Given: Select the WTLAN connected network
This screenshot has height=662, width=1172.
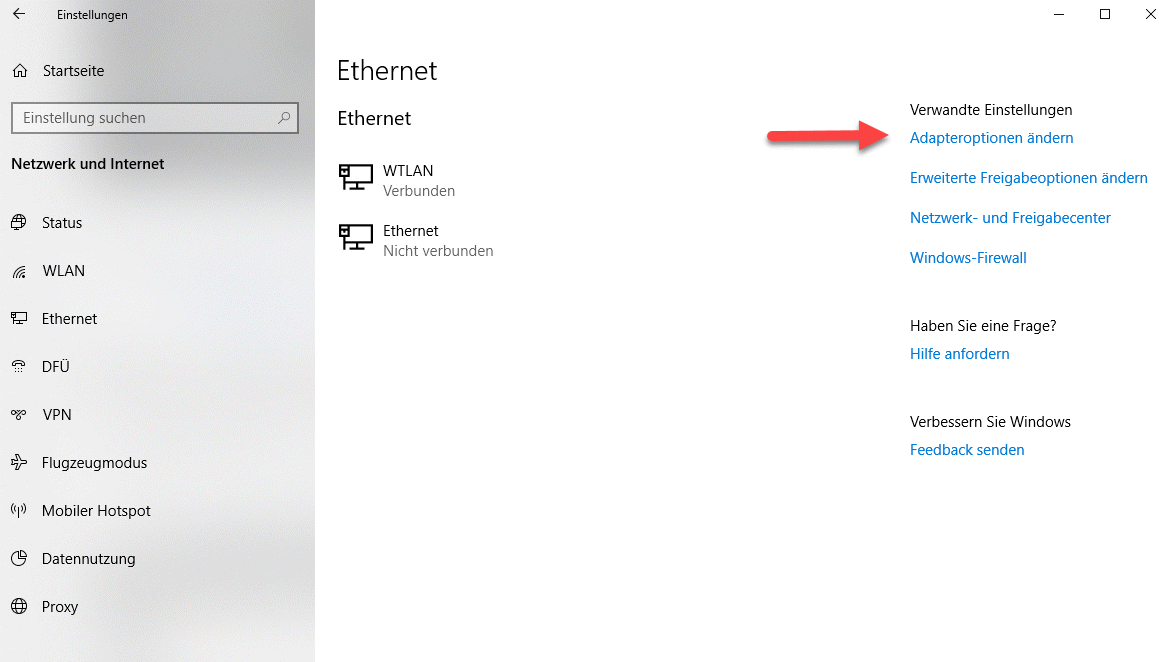Looking at the screenshot, I should [x=408, y=180].
